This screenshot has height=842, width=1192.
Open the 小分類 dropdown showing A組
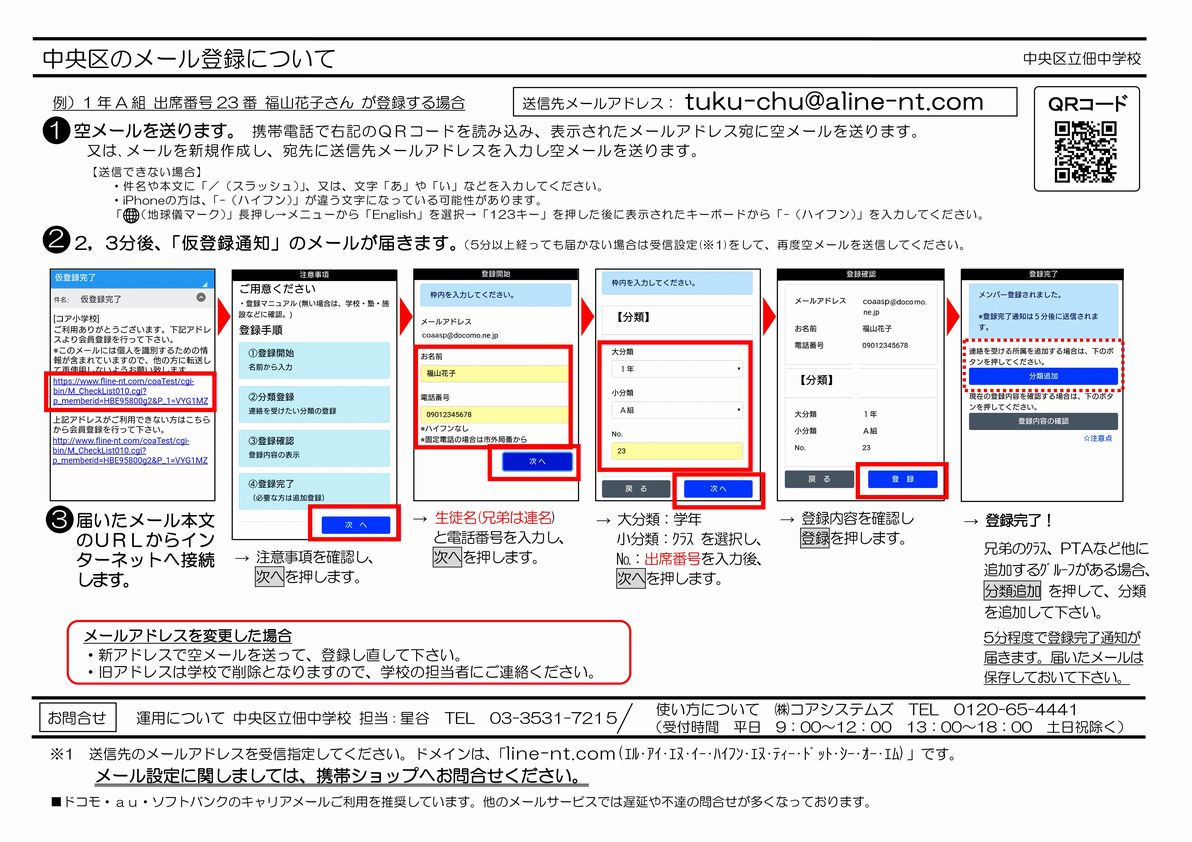(677, 410)
